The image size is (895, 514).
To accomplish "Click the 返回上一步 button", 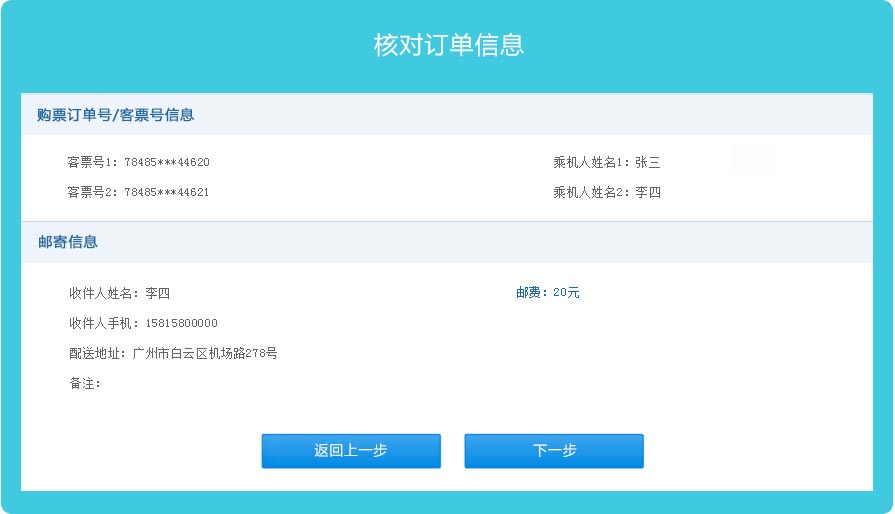I will 351,451.
